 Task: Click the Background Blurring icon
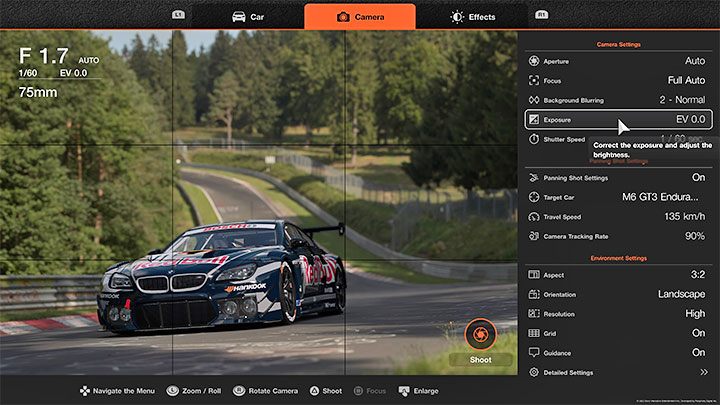(534, 100)
